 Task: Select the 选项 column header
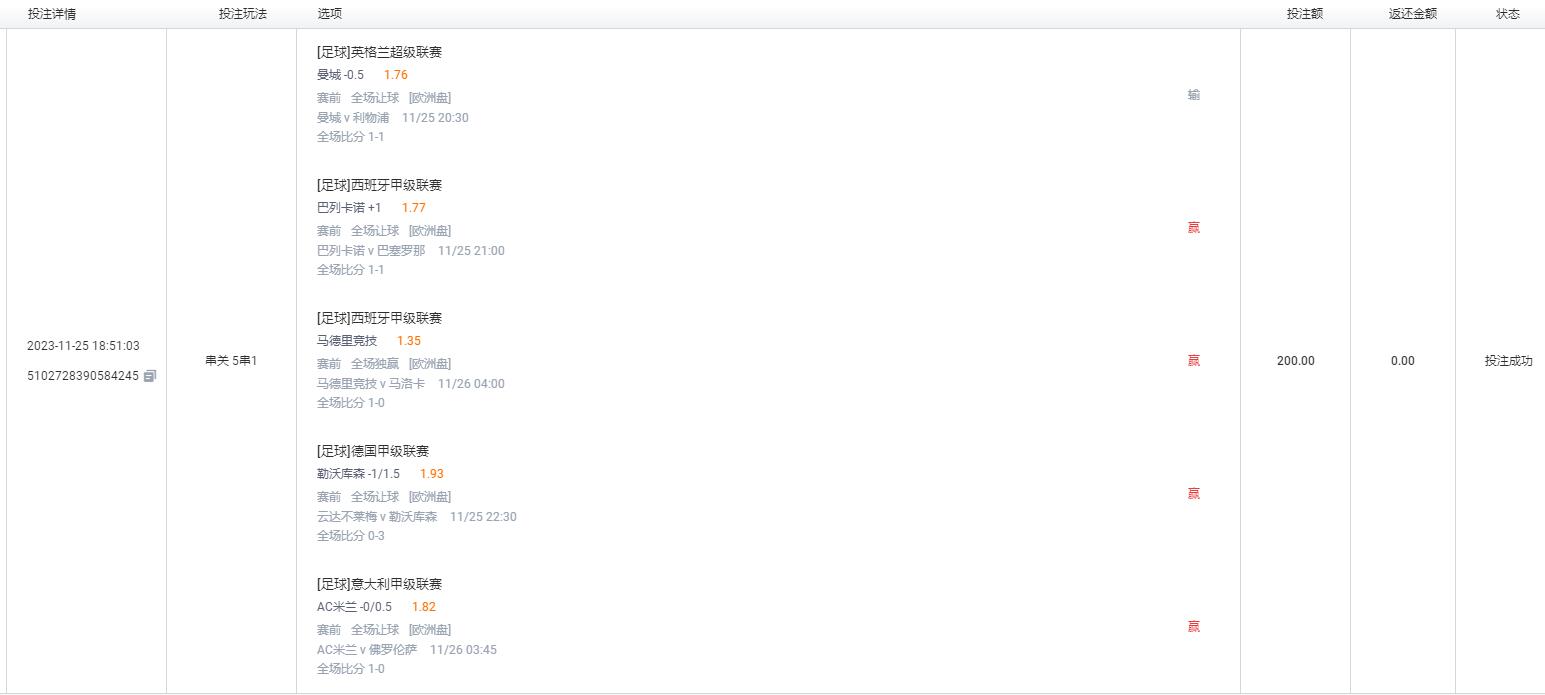329,14
